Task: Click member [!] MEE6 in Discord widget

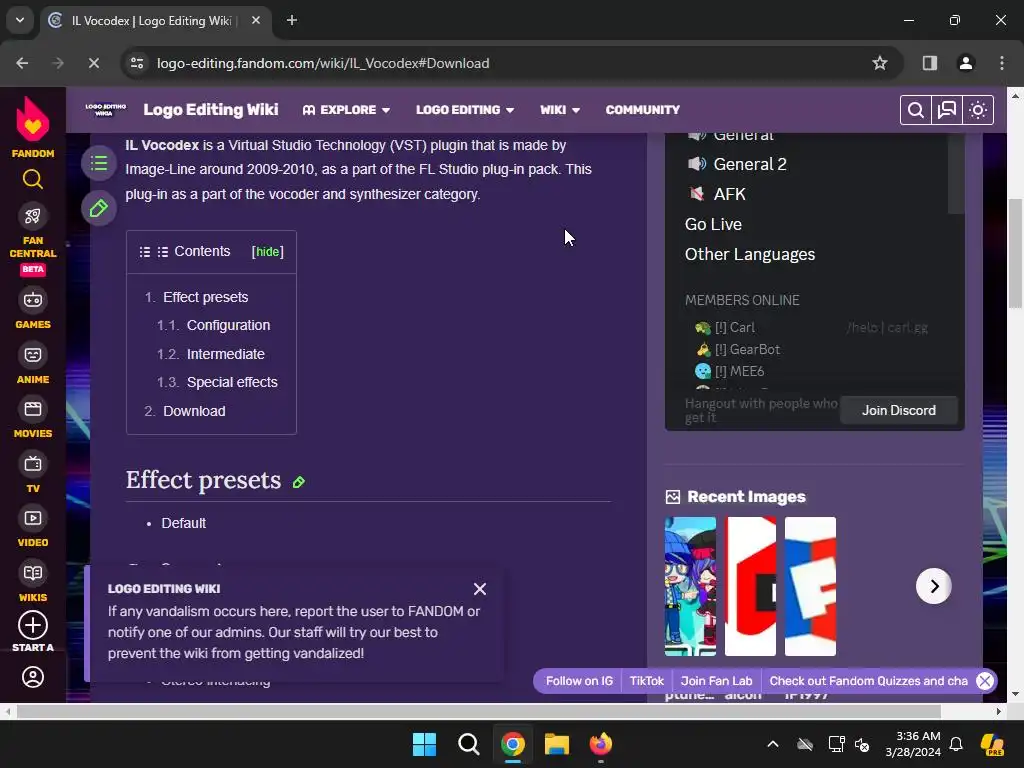Action: pos(739,371)
